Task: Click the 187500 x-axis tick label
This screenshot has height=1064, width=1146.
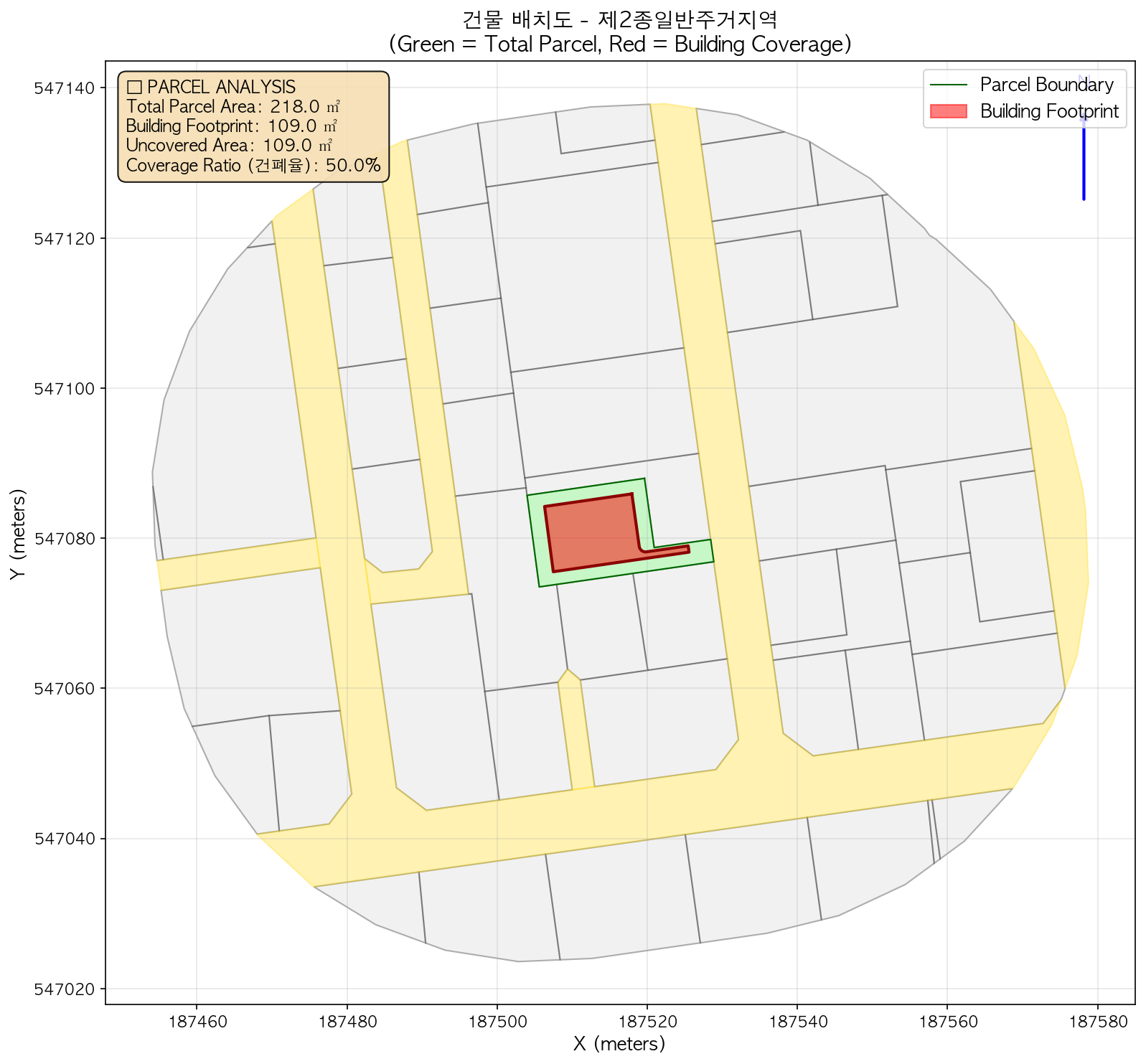Action: coord(497,1020)
